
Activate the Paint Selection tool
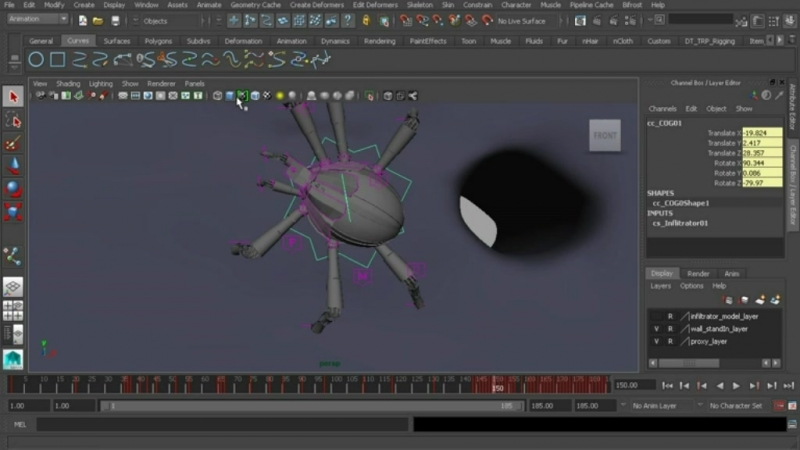pos(13,144)
